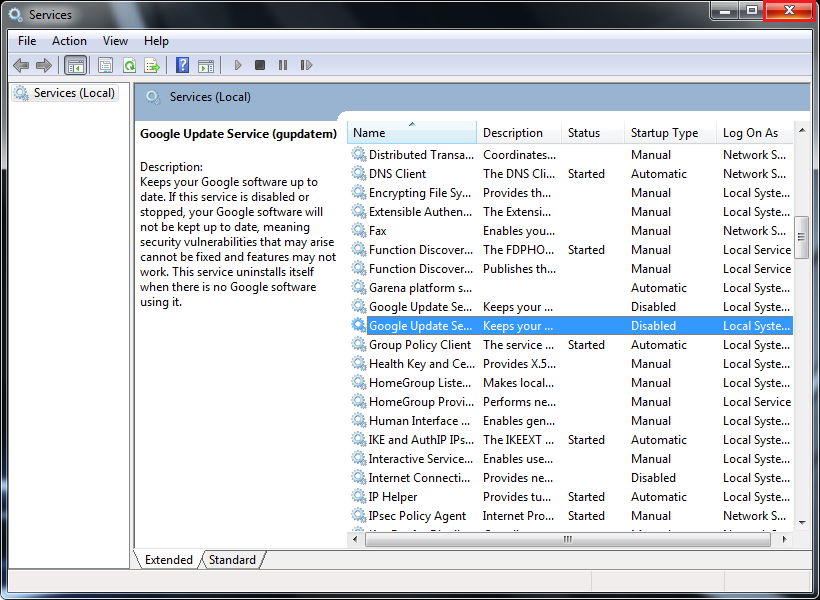Select 'HomeGroup Provi...' service name
This screenshot has height=600, width=820.
point(421,402)
